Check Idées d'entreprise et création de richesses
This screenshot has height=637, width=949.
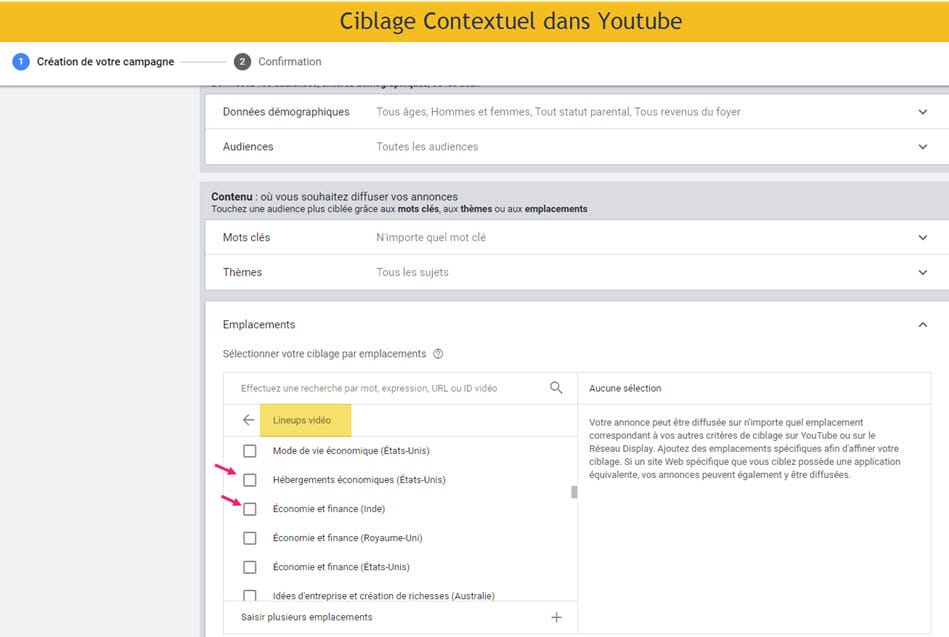pos(249,595)
